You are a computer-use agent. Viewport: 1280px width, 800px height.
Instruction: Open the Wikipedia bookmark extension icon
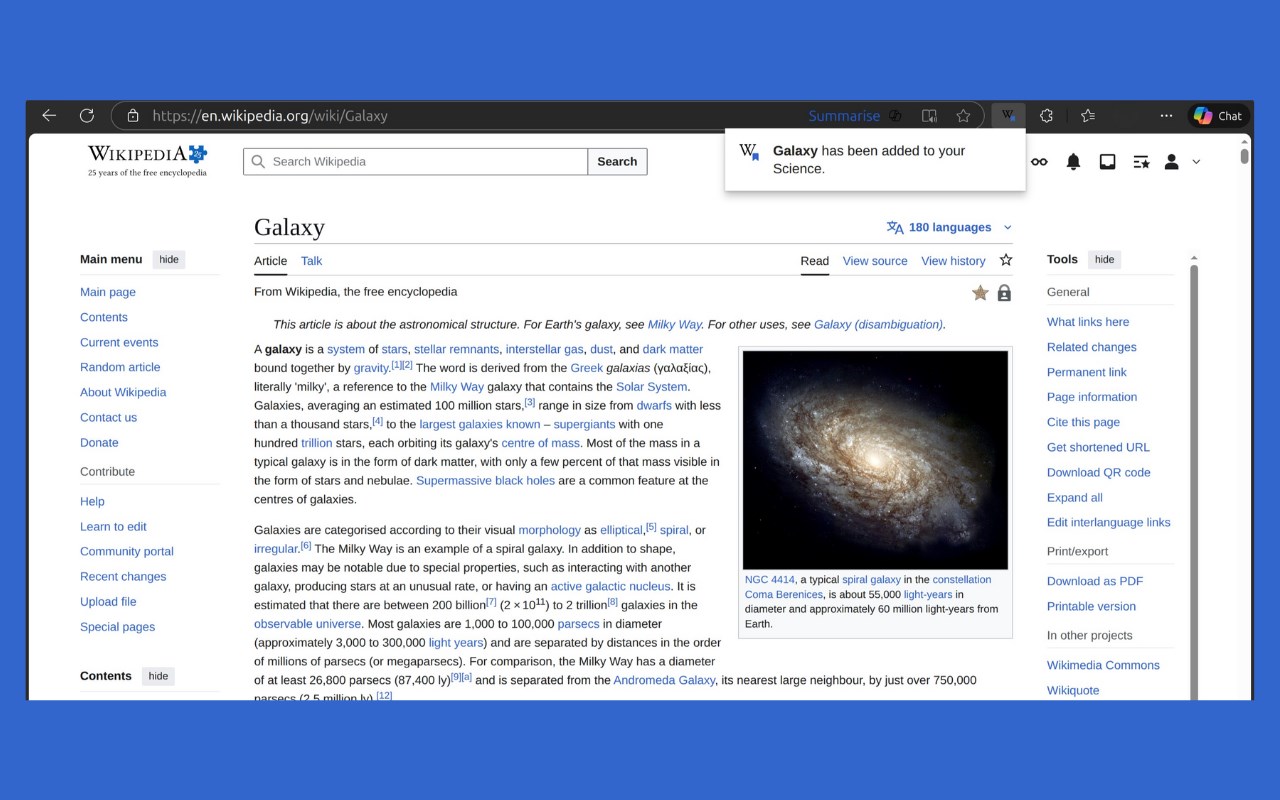[x=1009, y=116]
